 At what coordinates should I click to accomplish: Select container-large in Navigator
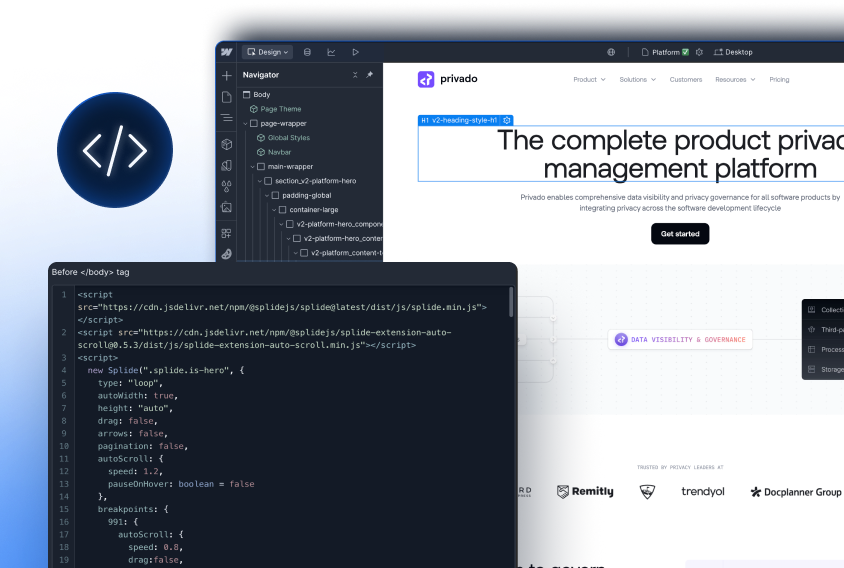coord(314,210)
